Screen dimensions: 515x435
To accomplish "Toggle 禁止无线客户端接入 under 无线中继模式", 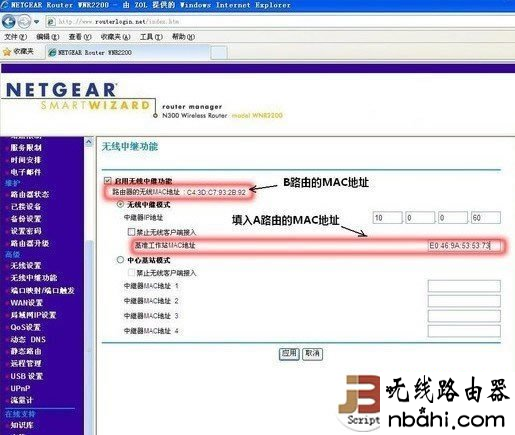I will [131, 232].
